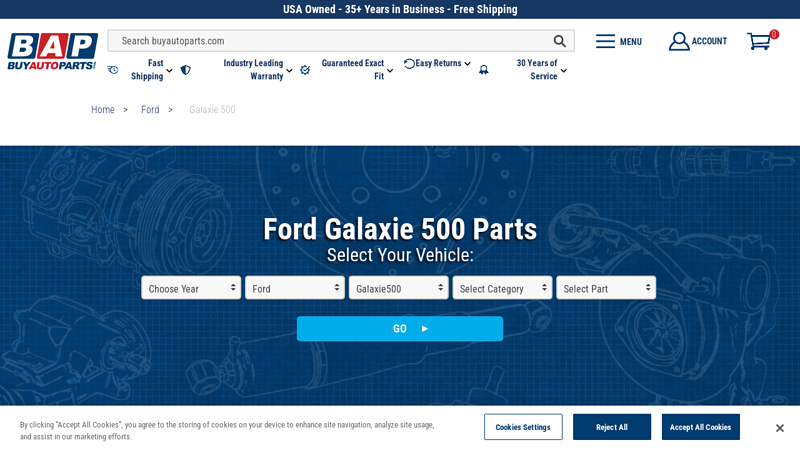Open the Select Category dropdown
The image size is (800, 450).
click(x=502, y=288)
